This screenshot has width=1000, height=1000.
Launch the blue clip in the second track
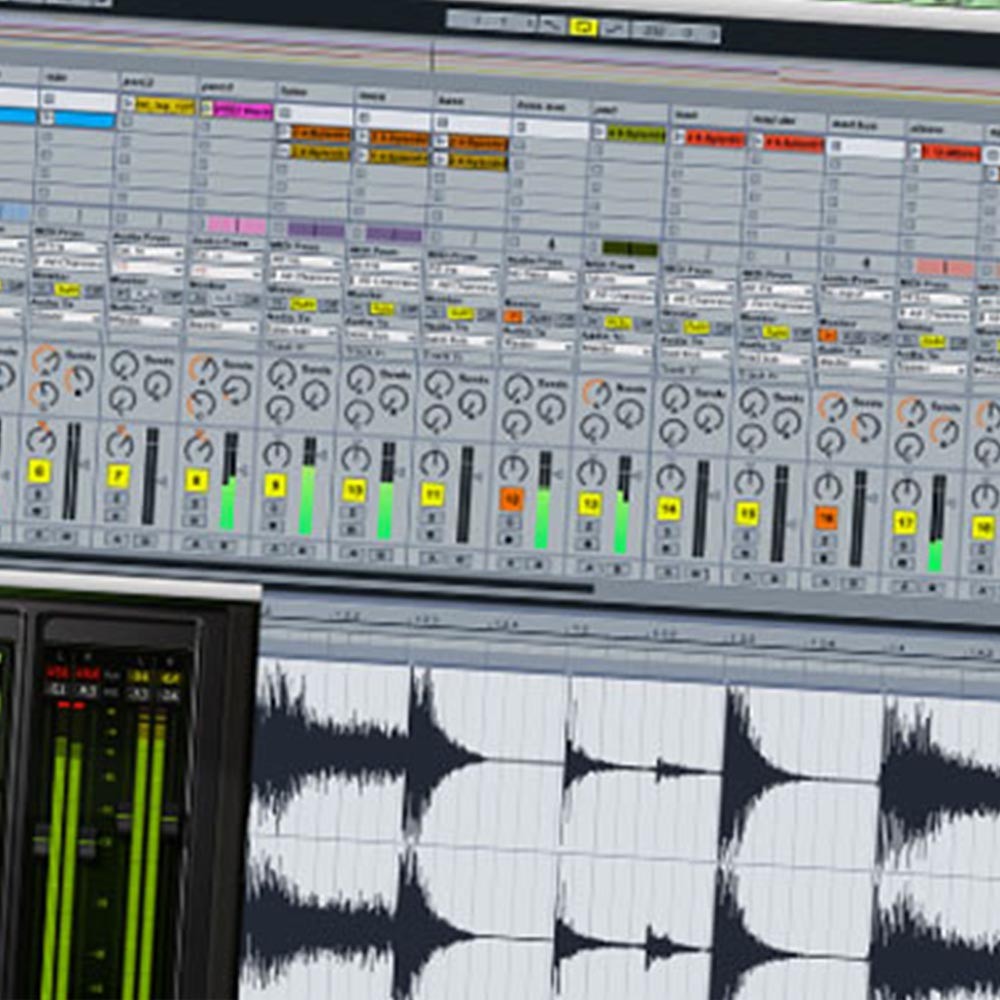coord(84,120)
